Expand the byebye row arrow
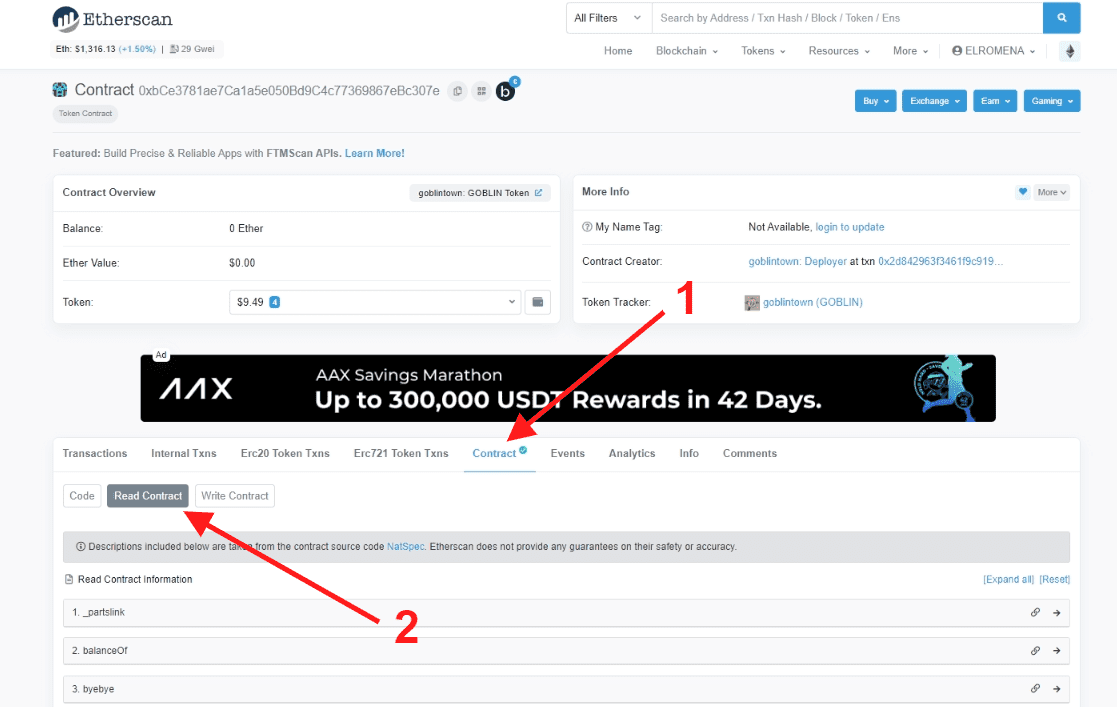Image resolution: width=1117 pixels, height=707 pixels. pos(1056,688)
